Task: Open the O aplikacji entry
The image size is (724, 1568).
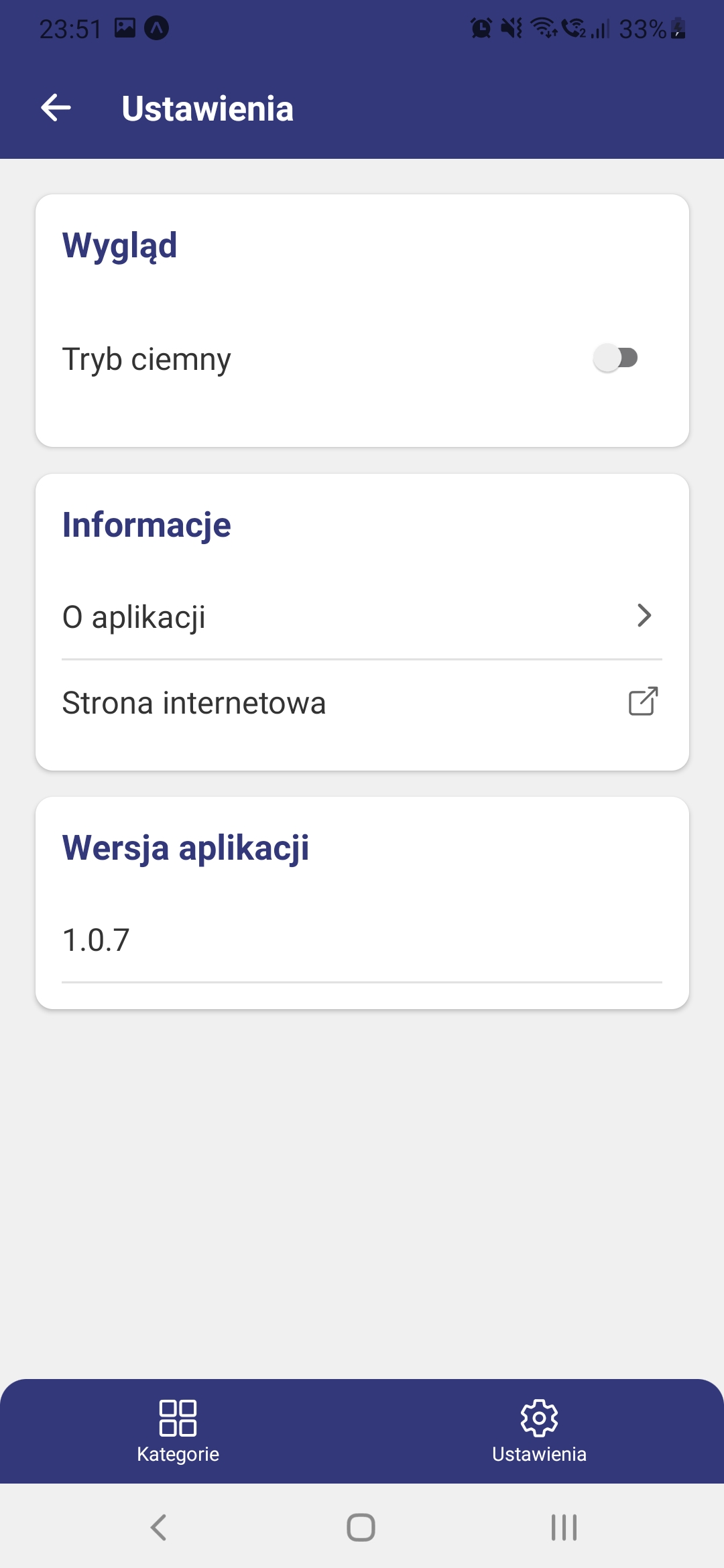Action: [x=134, y=616]
